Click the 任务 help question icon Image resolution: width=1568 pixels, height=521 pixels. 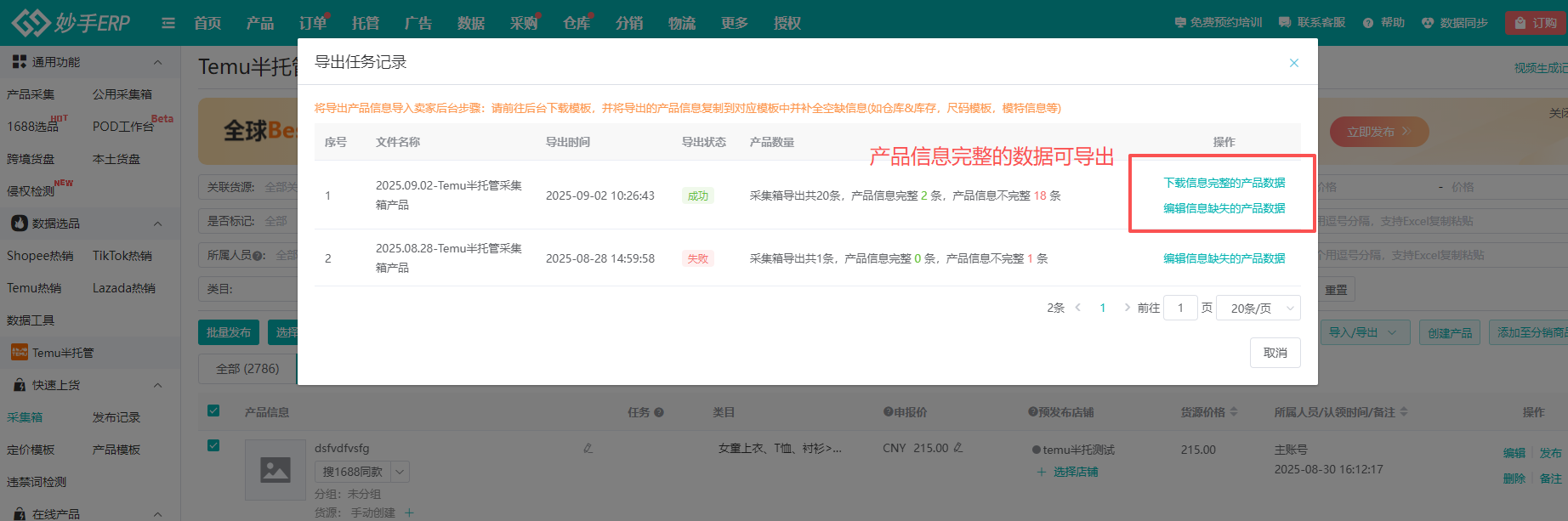[659, 412]
